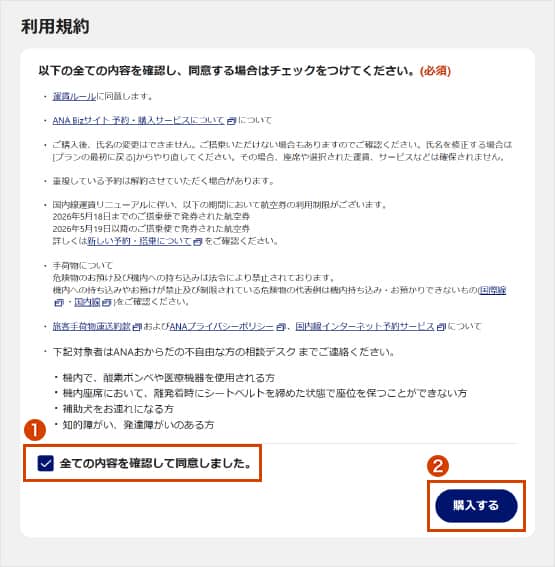The image size is (555, 567).
Task: Open the 国内線 prohibited items link
Action: point(87,302)
